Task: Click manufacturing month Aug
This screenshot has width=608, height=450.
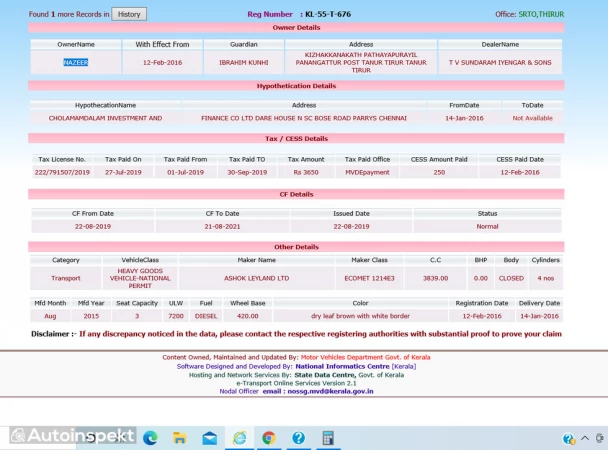Action: [50, 316]
